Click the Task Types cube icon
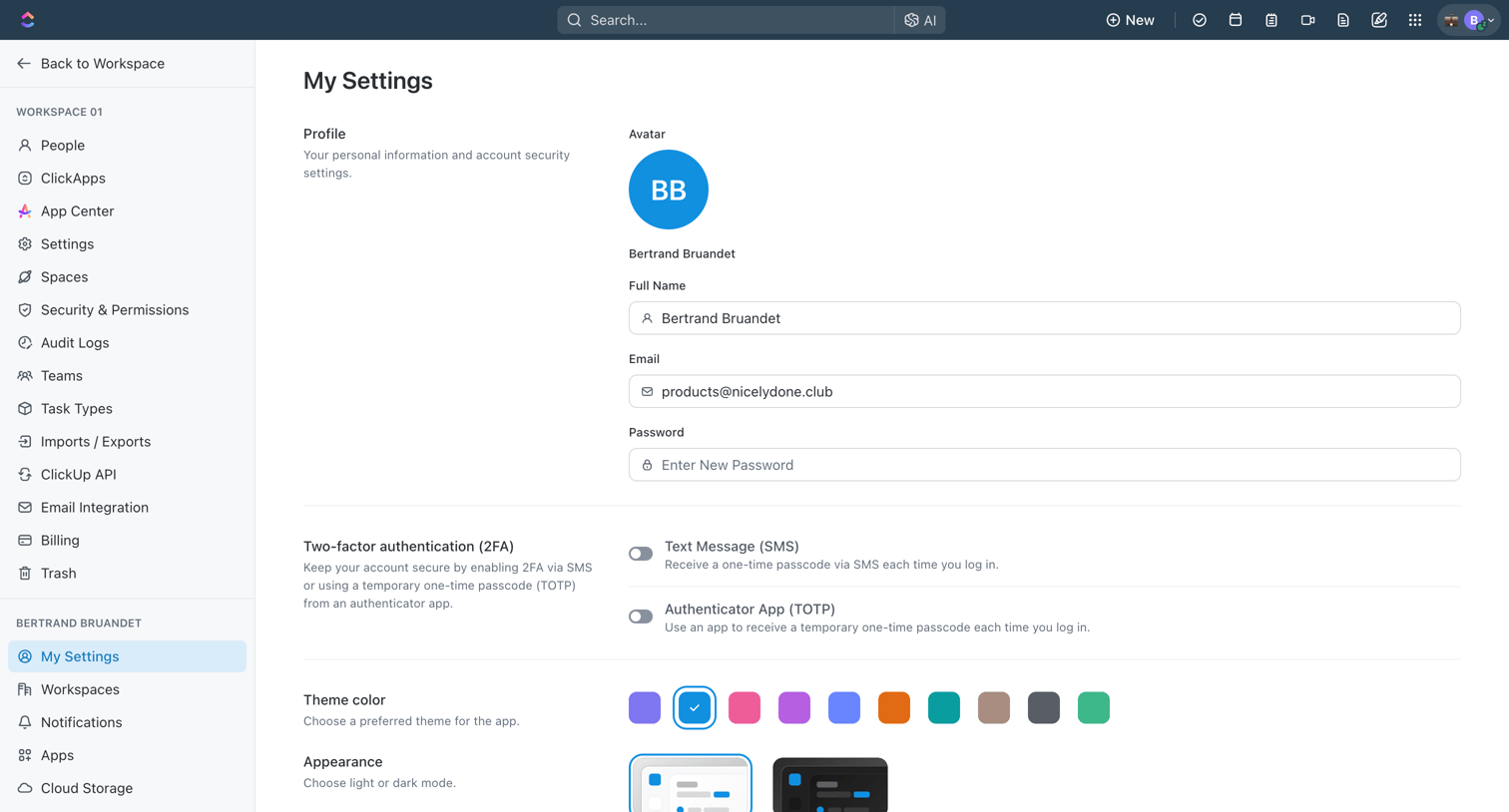The image size is (1509, 812). coord(25,408)
